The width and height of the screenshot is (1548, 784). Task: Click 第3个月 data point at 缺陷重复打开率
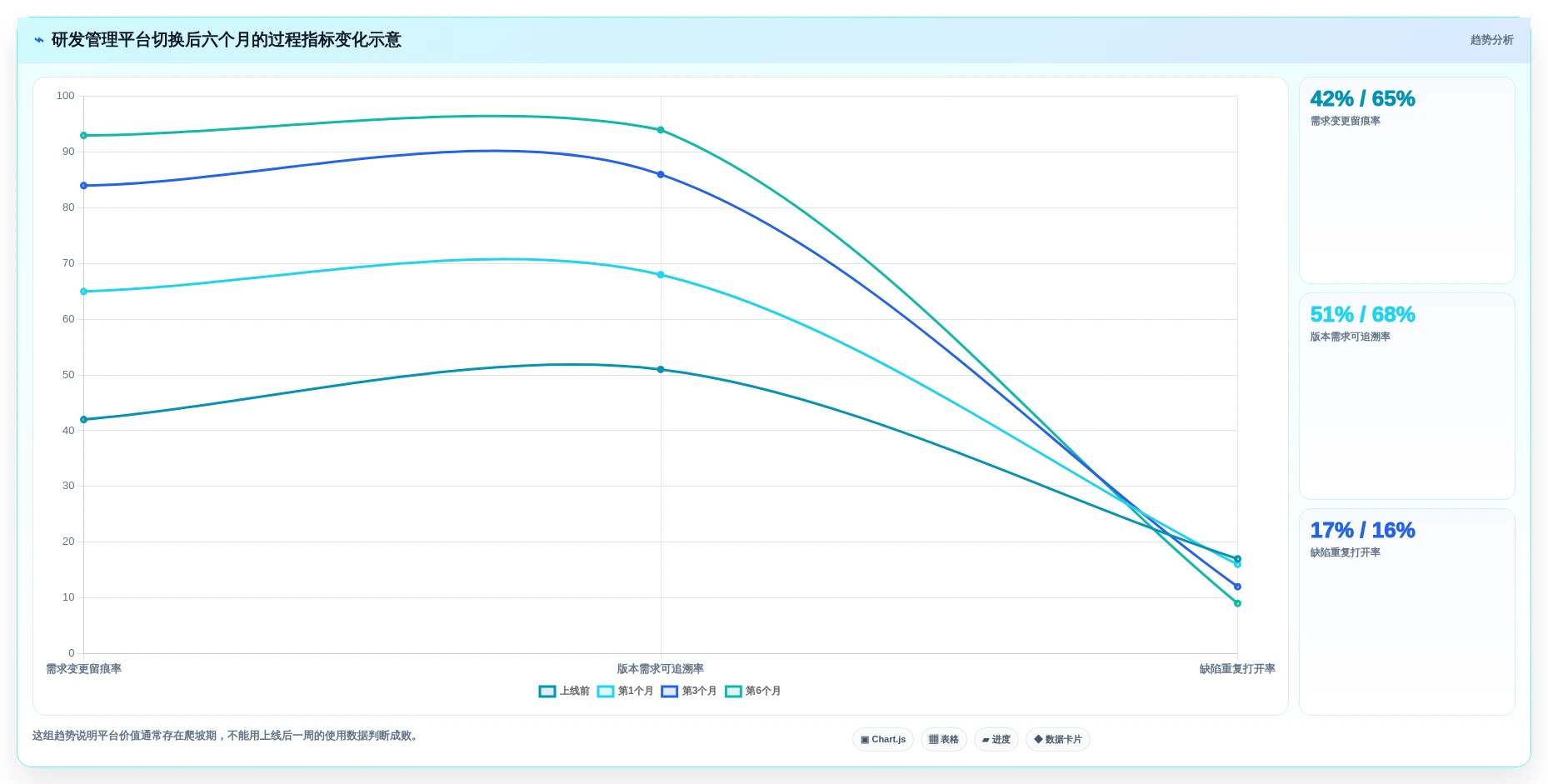click(1237, 587)
